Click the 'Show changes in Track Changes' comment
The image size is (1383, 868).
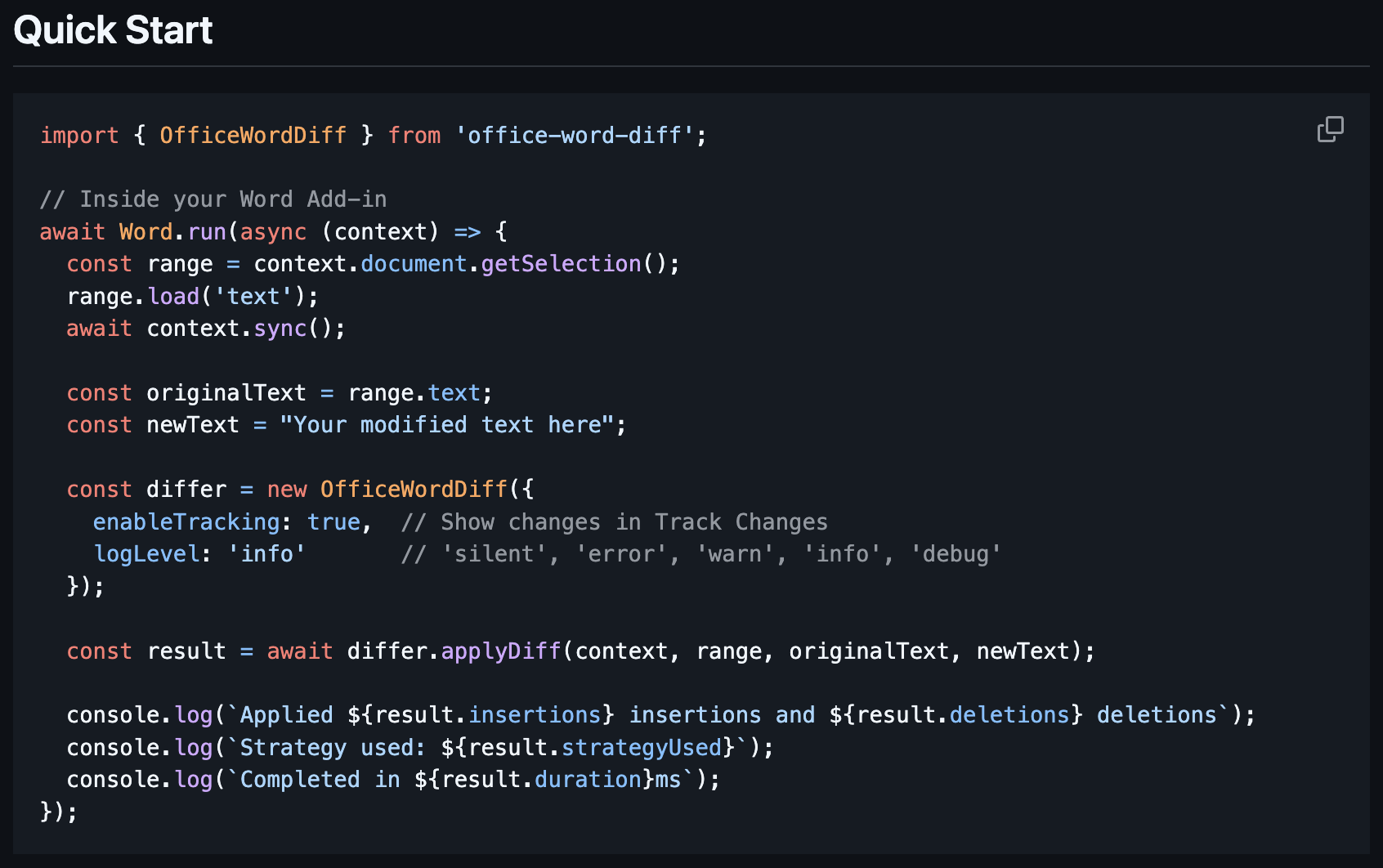pos(615,522)
